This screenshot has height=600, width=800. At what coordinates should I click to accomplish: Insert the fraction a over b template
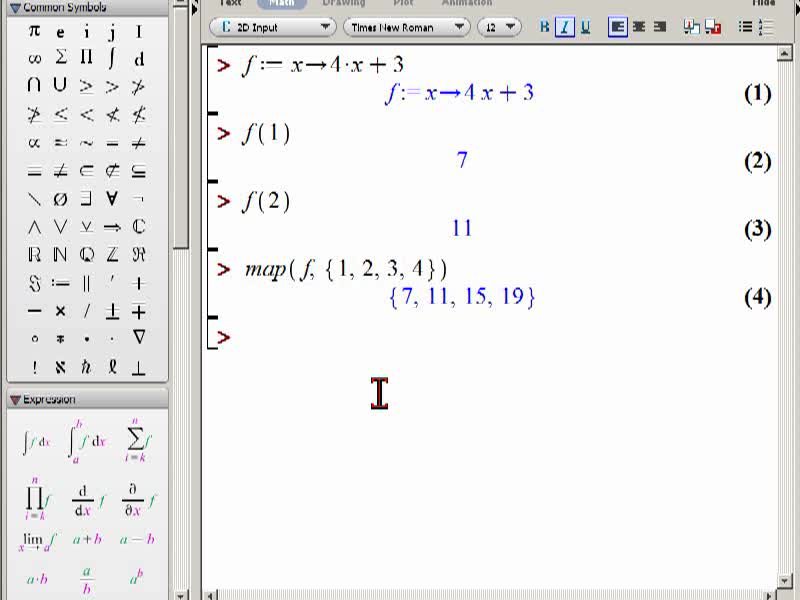pyautogui.click(x=87, y=580)
